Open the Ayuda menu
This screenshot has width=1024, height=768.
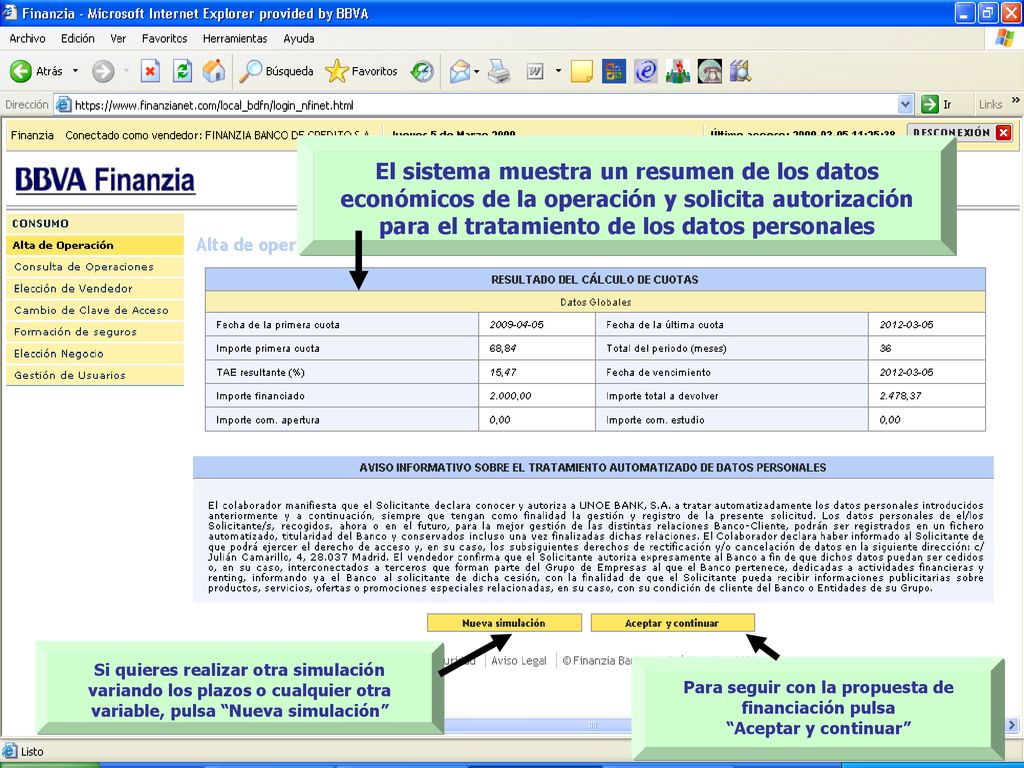[298, 39]
